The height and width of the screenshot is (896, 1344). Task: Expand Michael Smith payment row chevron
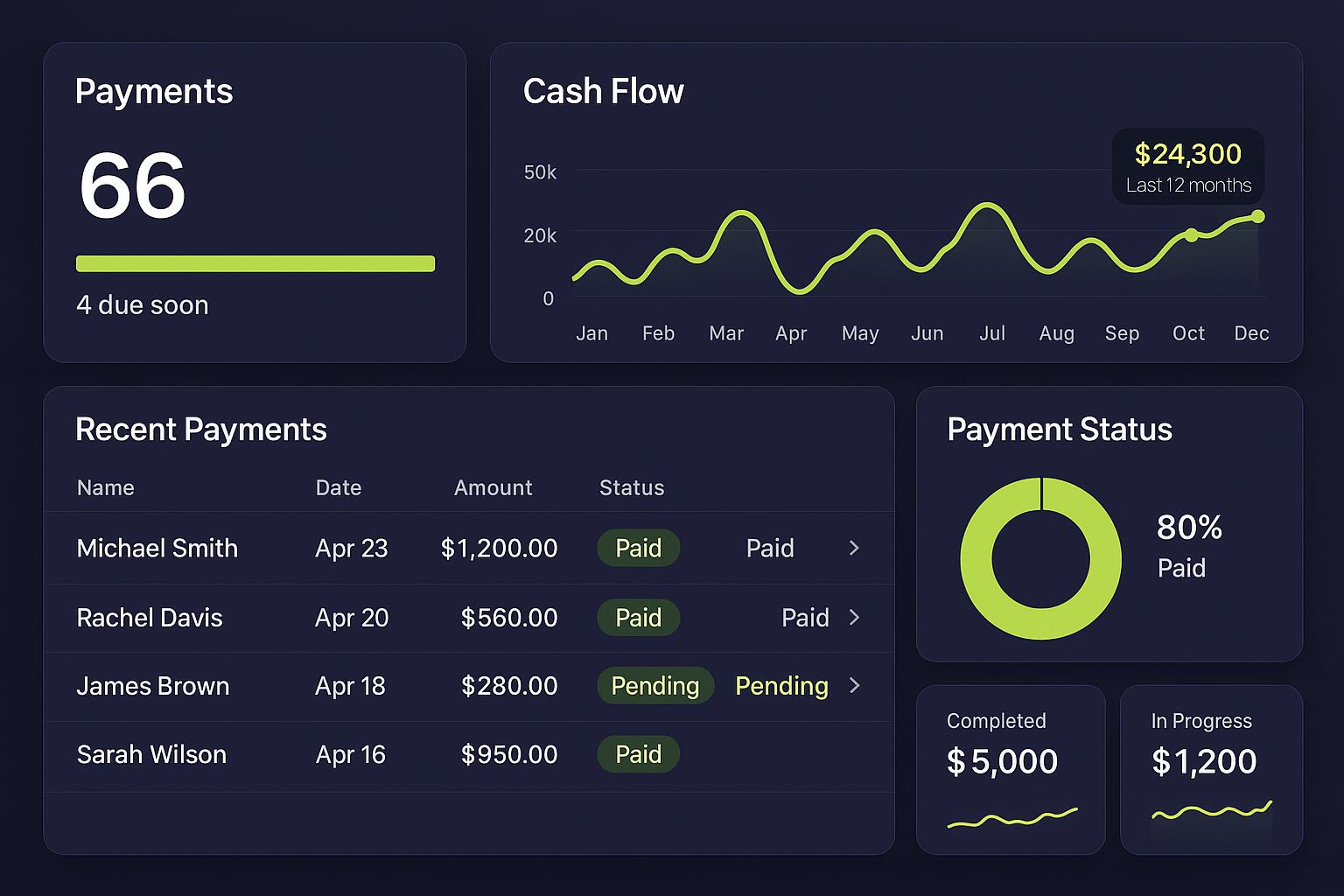[854, 548]
